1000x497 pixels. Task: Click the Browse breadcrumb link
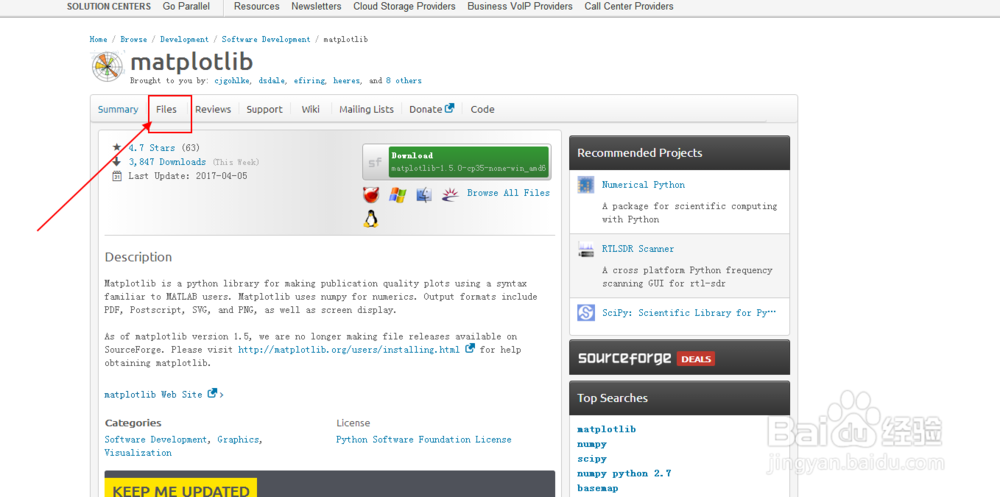134,40
